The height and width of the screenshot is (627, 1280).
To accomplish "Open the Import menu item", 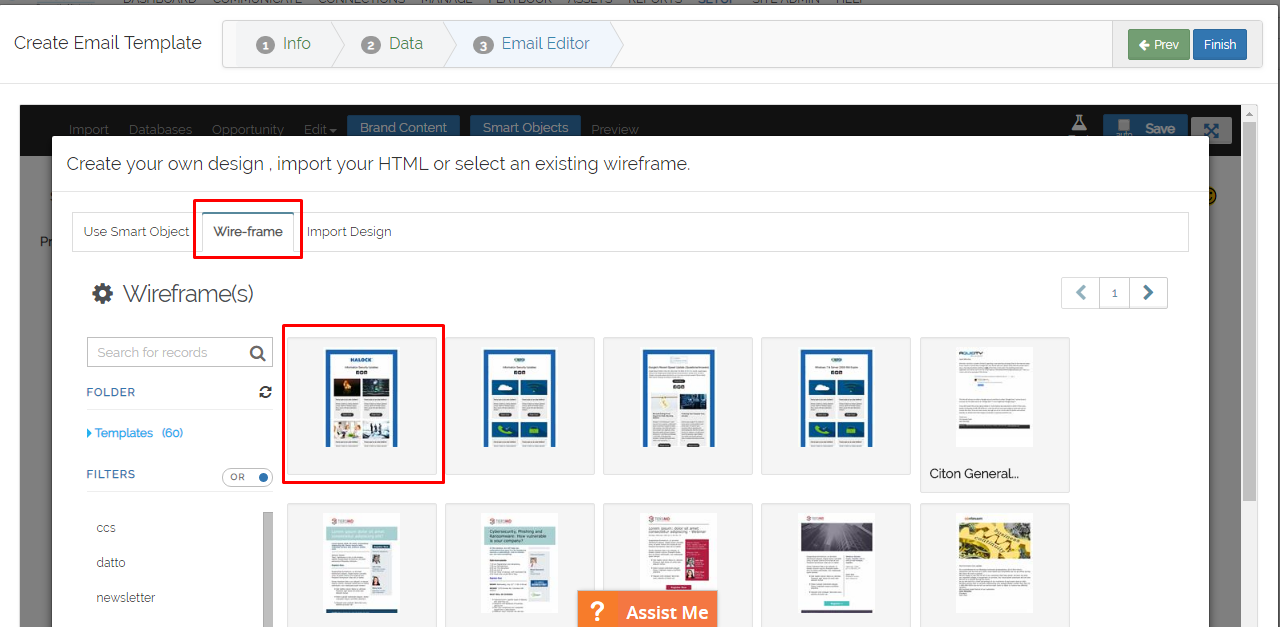I will pyautogui.click(x=89, y=129).
